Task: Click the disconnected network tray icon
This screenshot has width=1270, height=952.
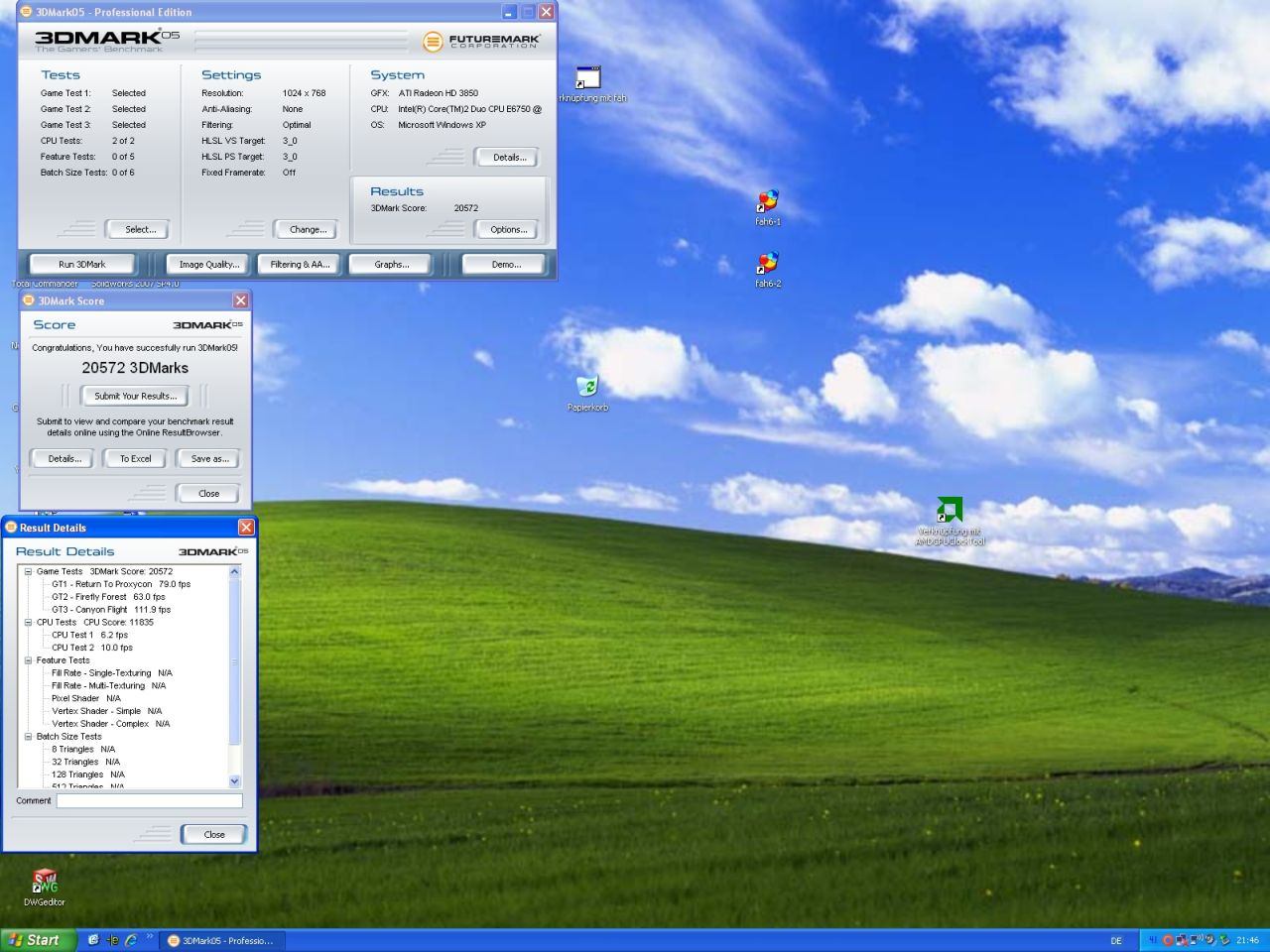Action: pyautogui.click(x=1182, y=940)
